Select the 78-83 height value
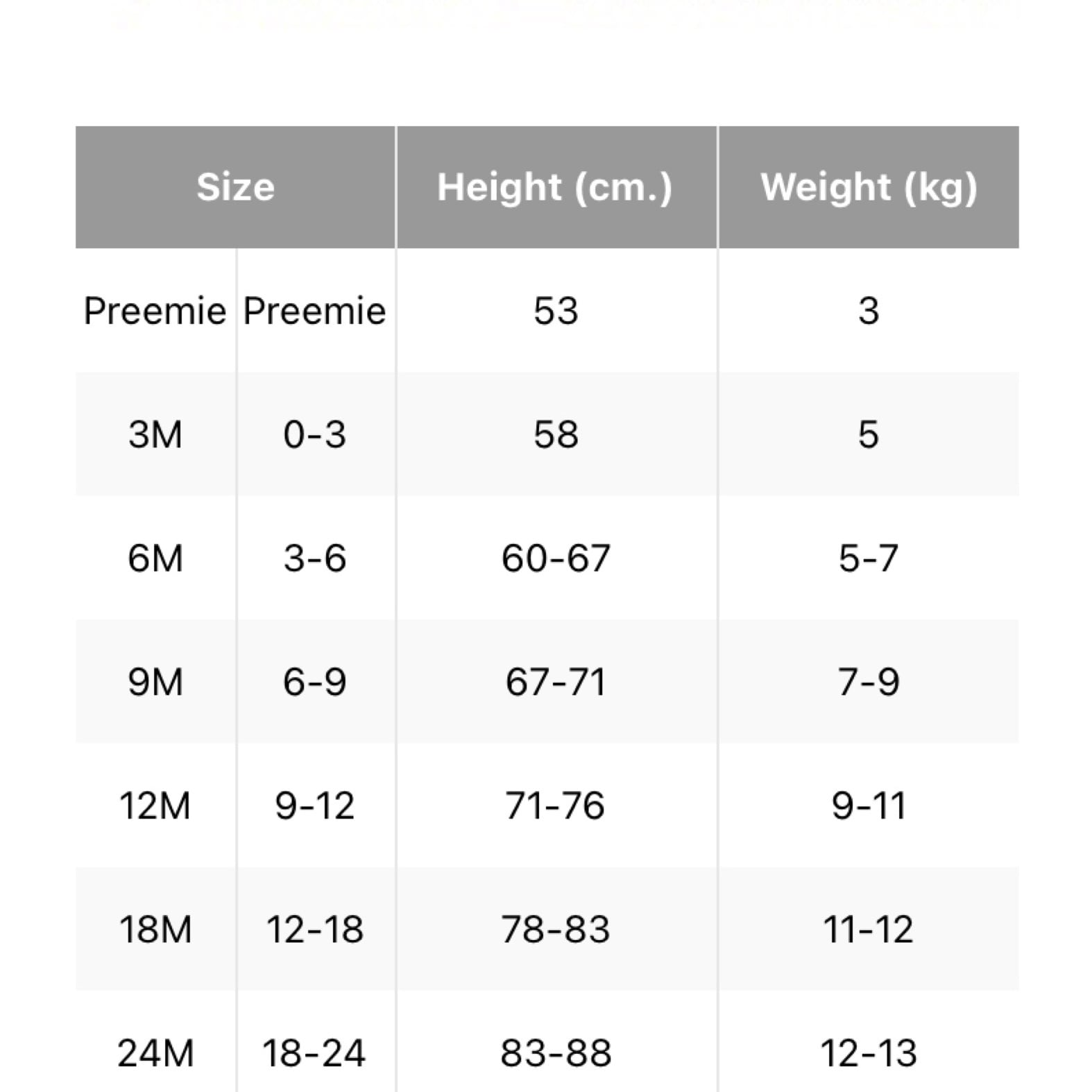Screen dimensions: 1092x1092 (x=556, y=929)
